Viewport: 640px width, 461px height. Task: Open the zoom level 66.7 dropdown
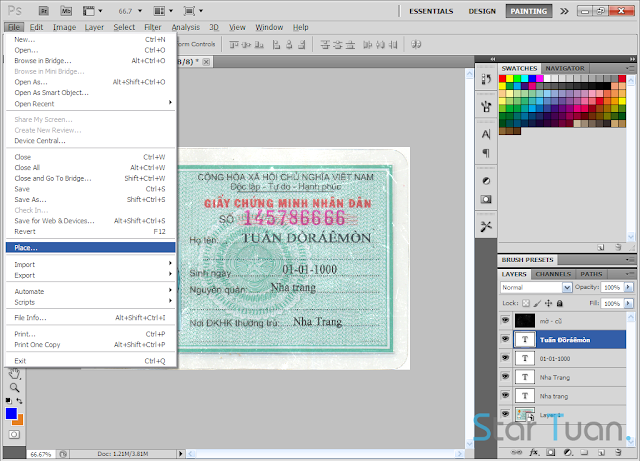[x=140, y=11]
